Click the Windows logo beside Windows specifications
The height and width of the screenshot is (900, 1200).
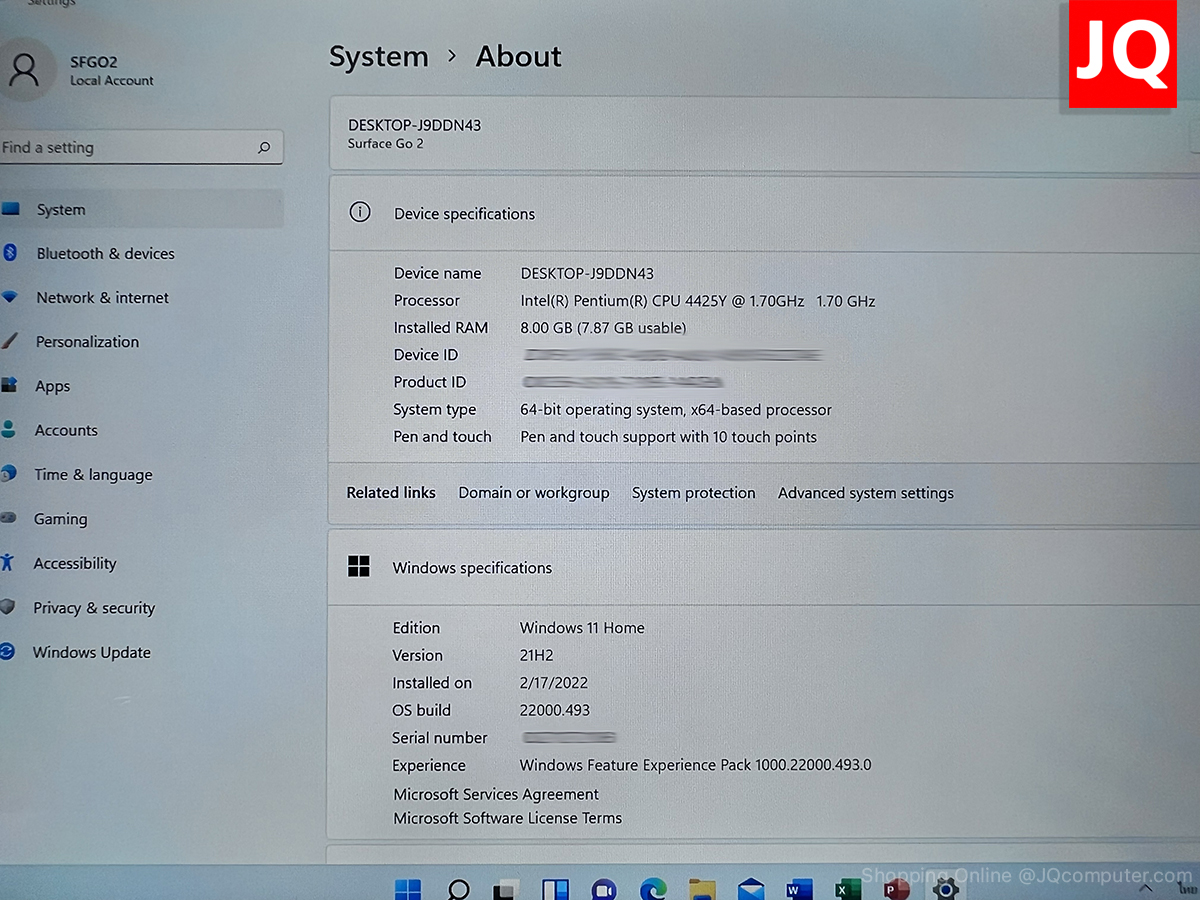point(359,566)
